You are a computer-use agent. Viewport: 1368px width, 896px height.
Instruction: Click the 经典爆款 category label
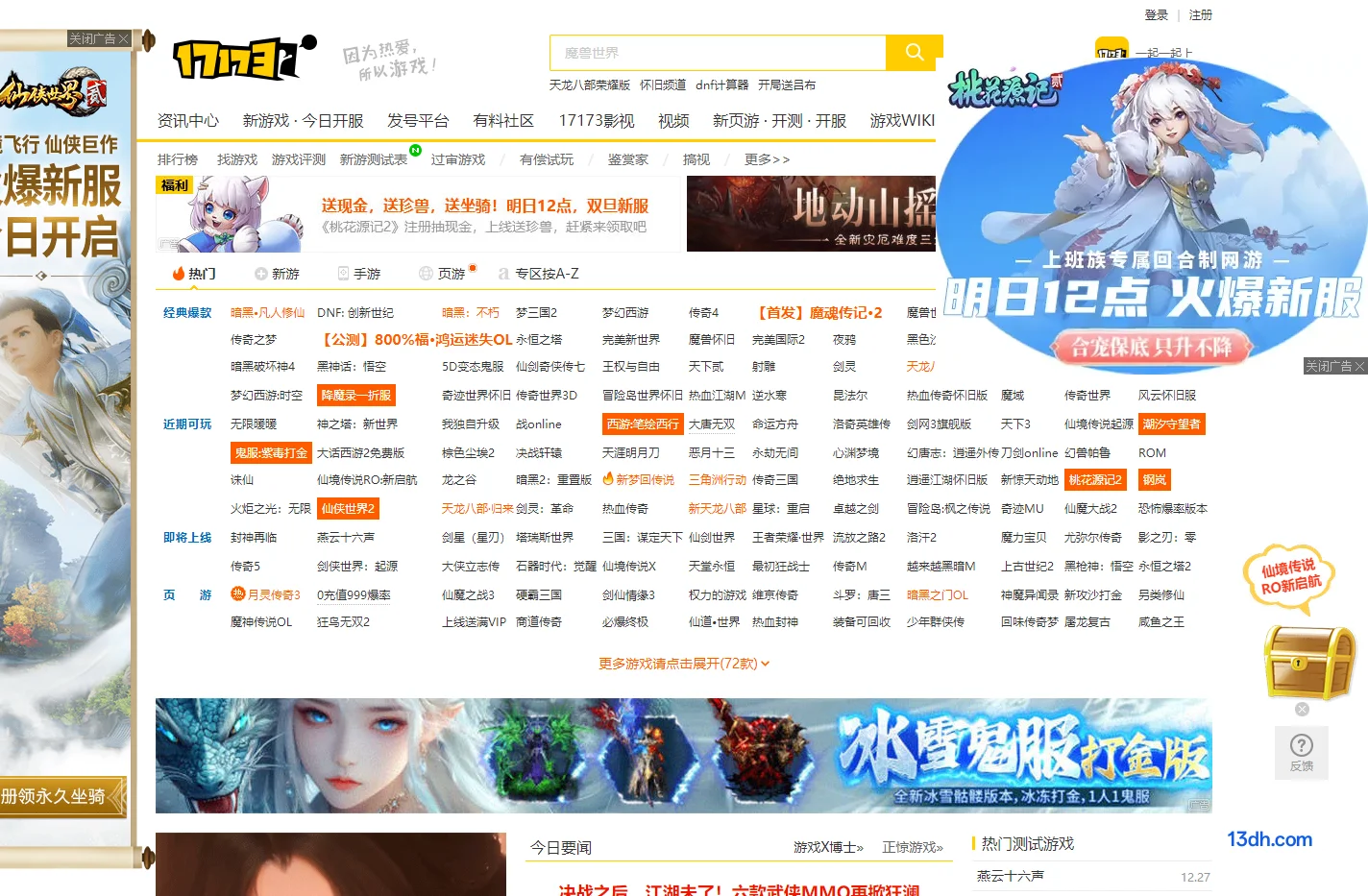187,313
